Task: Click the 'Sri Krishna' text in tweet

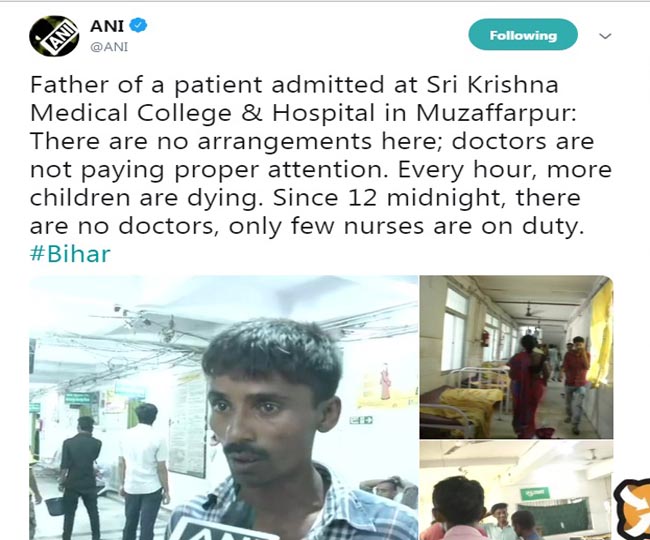Action: coord(492,85)
